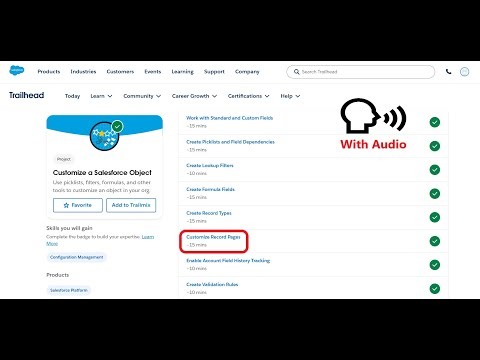Click the phone contact icon
Viewport: 480px width, 360px height.
[449, 71]
